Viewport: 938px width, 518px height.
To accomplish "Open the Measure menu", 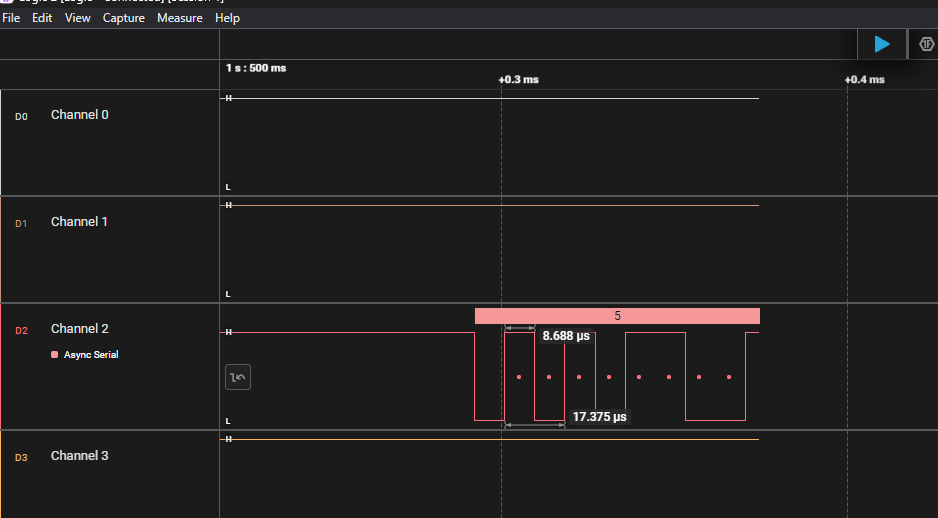I will click(x=179, y=18).
